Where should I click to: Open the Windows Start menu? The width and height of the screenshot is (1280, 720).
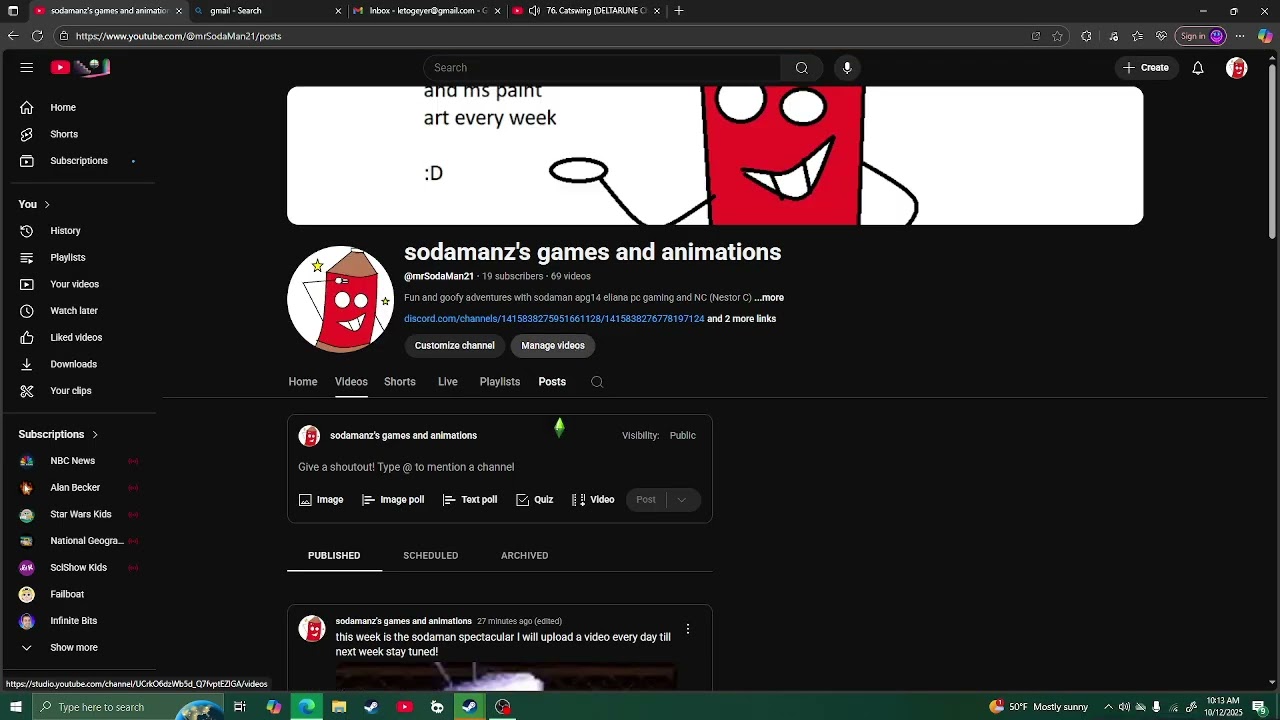tap(15, 707)
